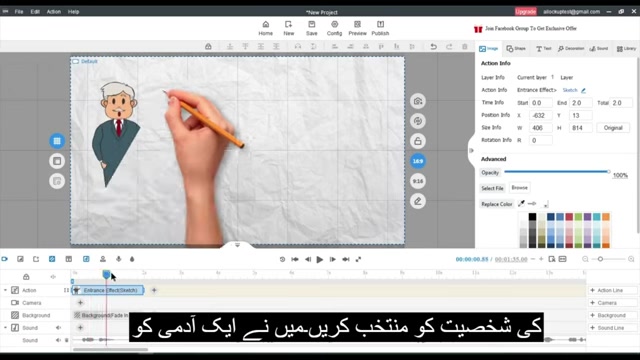Switch to the Library tab
Image resolution: width=640 pixels, height=360 pixels.
[x=626, y=49]
